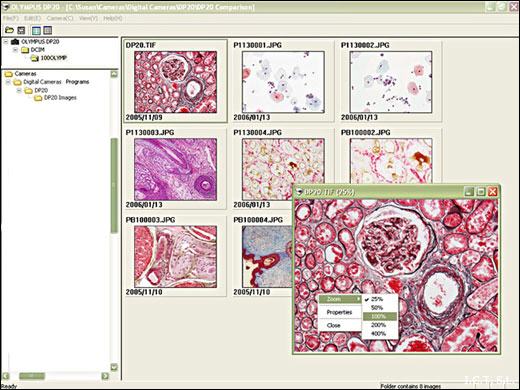Select the Digital Cameras Programs label
Image resolution: width=520 pixels, height=390 pixels.
point(56,82)
